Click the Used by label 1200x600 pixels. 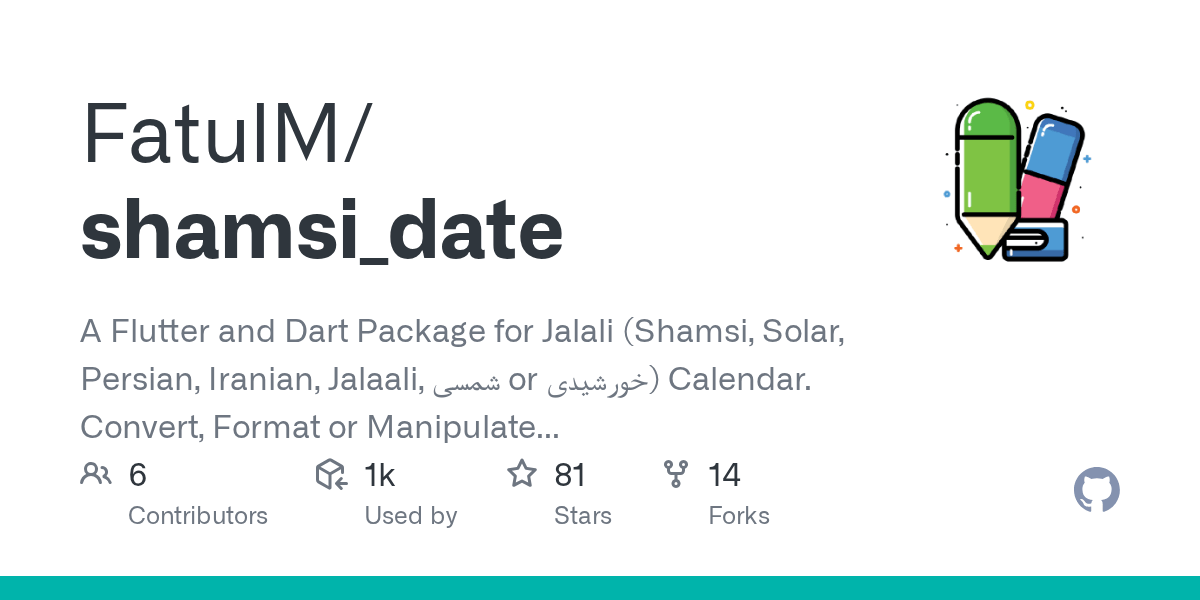coord(410,516)
